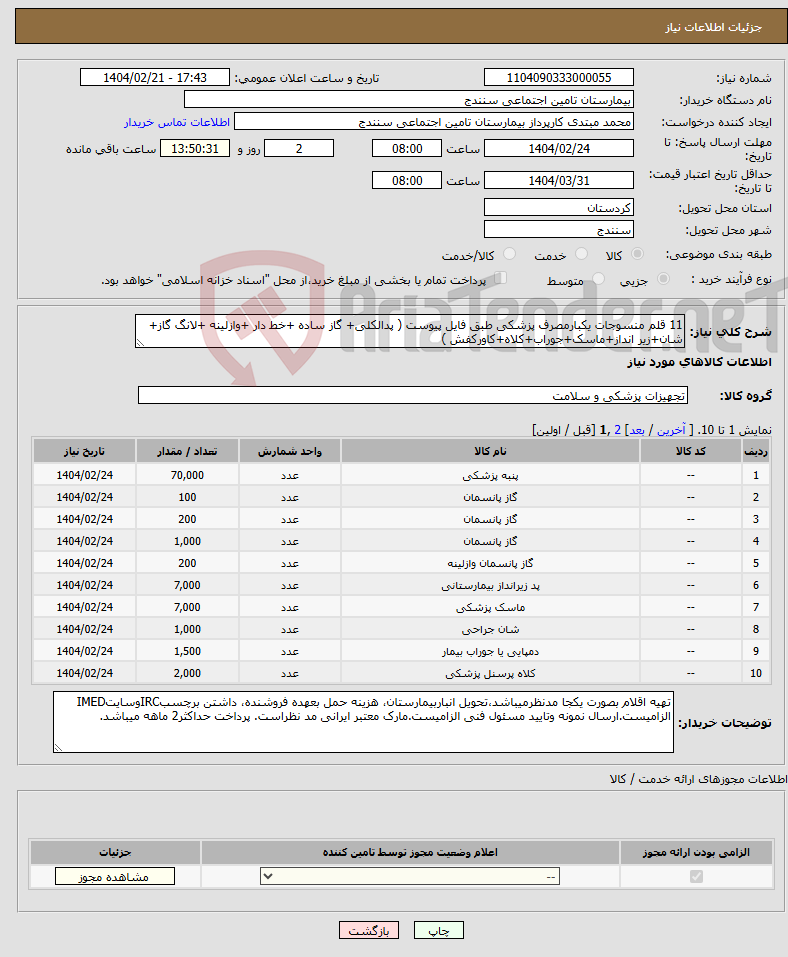Screen dimensions: 788x957
Task: Select the جزیی purchase type radio
Action: pyautogui.click(x=663, y=279)
